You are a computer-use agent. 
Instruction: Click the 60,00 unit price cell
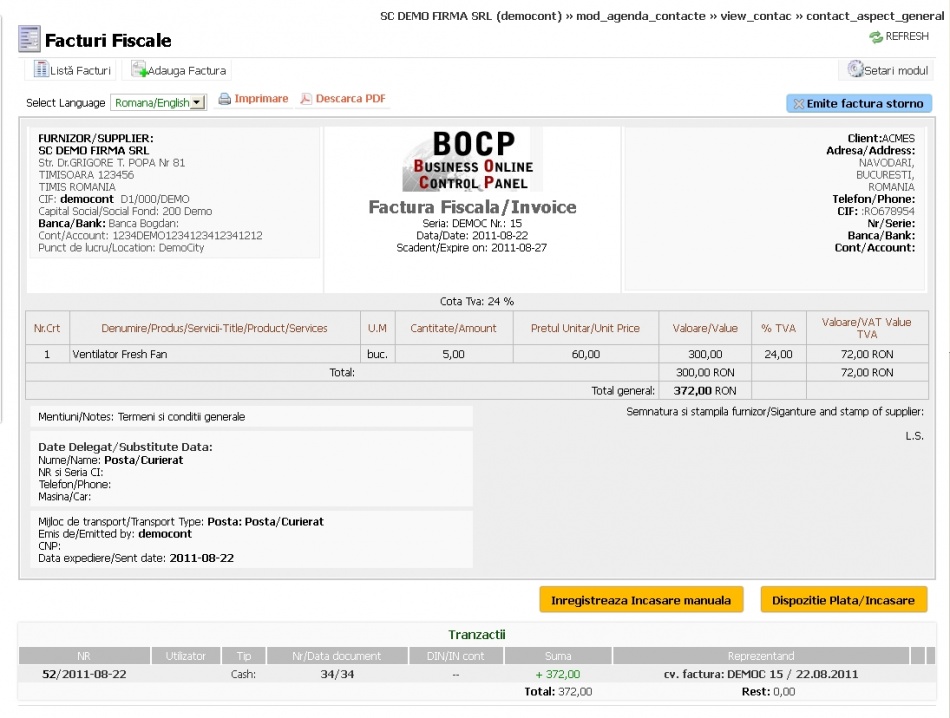coord(585,354)
